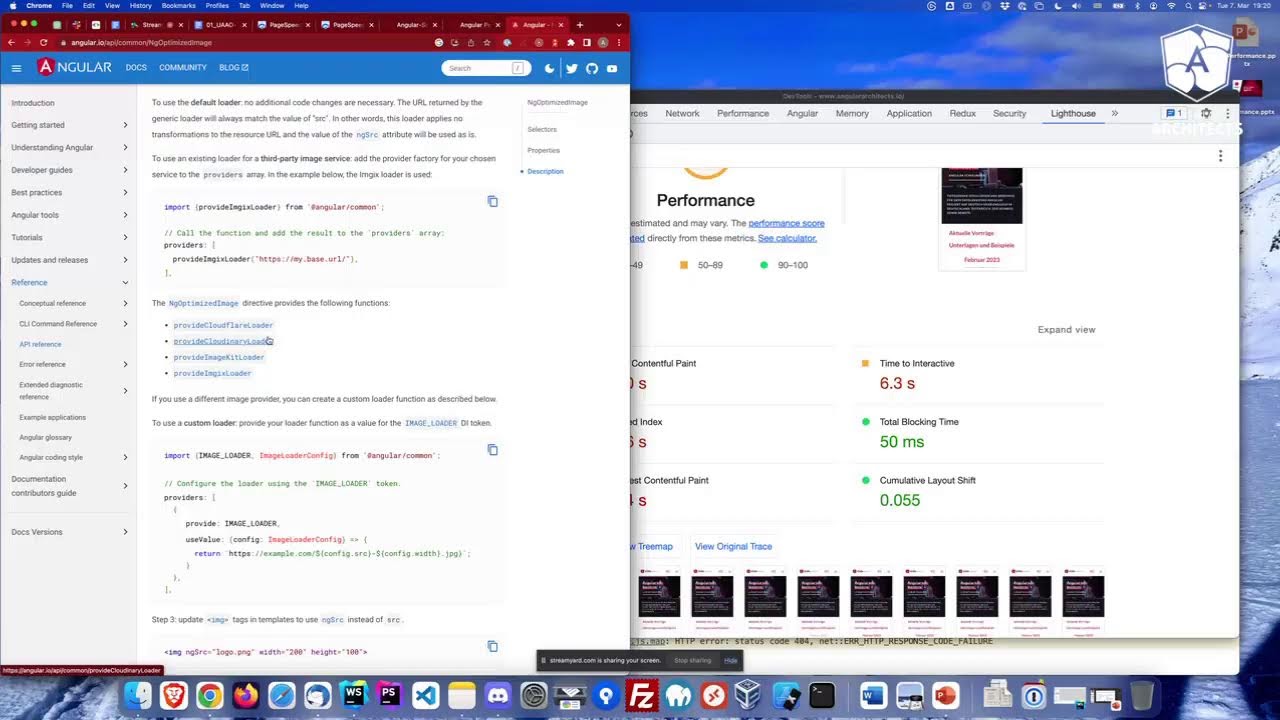
Task: Open DevTools settings gear
Action: click(x=1206, y=113)
